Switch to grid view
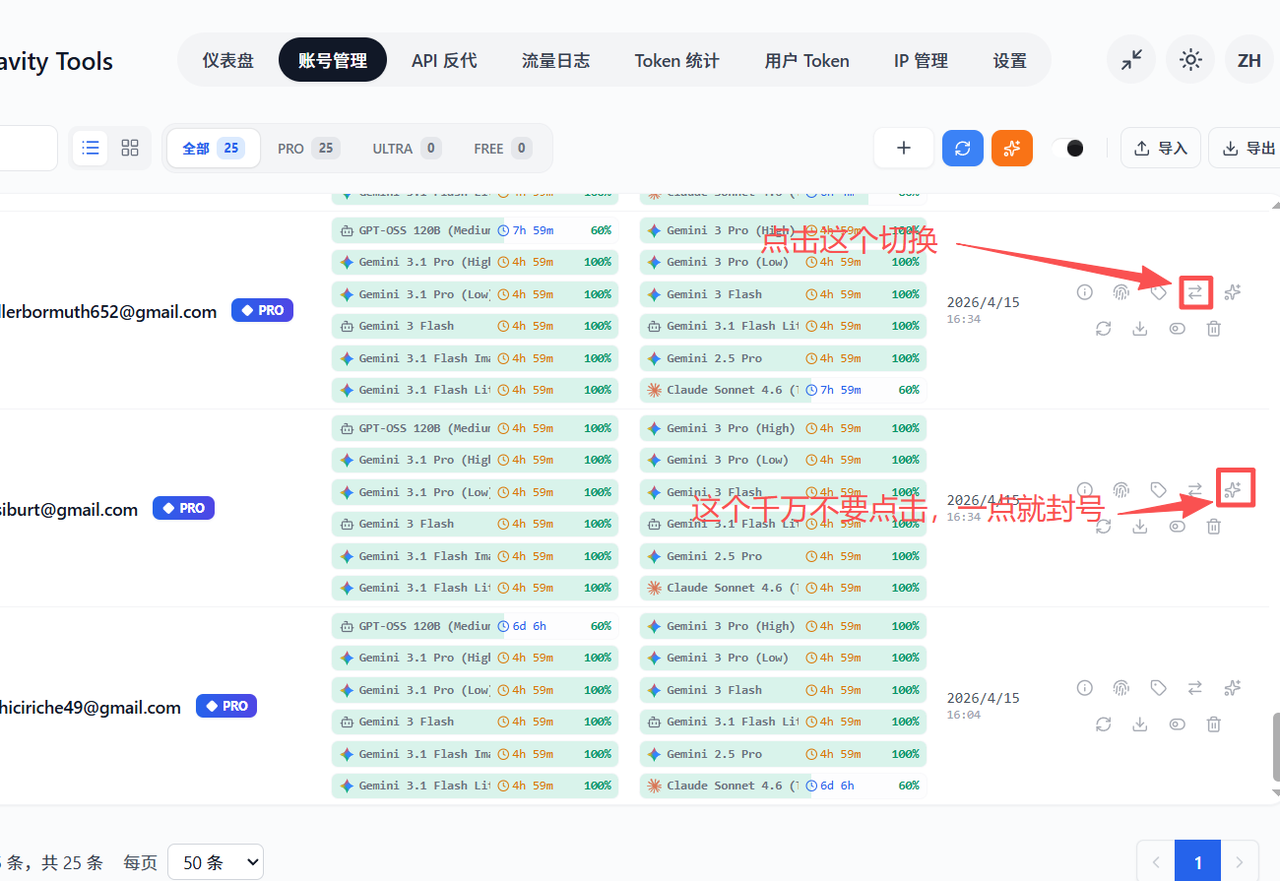The height and width of the screenshot is (881, 1280). pyautogui.click(x=130, y=148)
